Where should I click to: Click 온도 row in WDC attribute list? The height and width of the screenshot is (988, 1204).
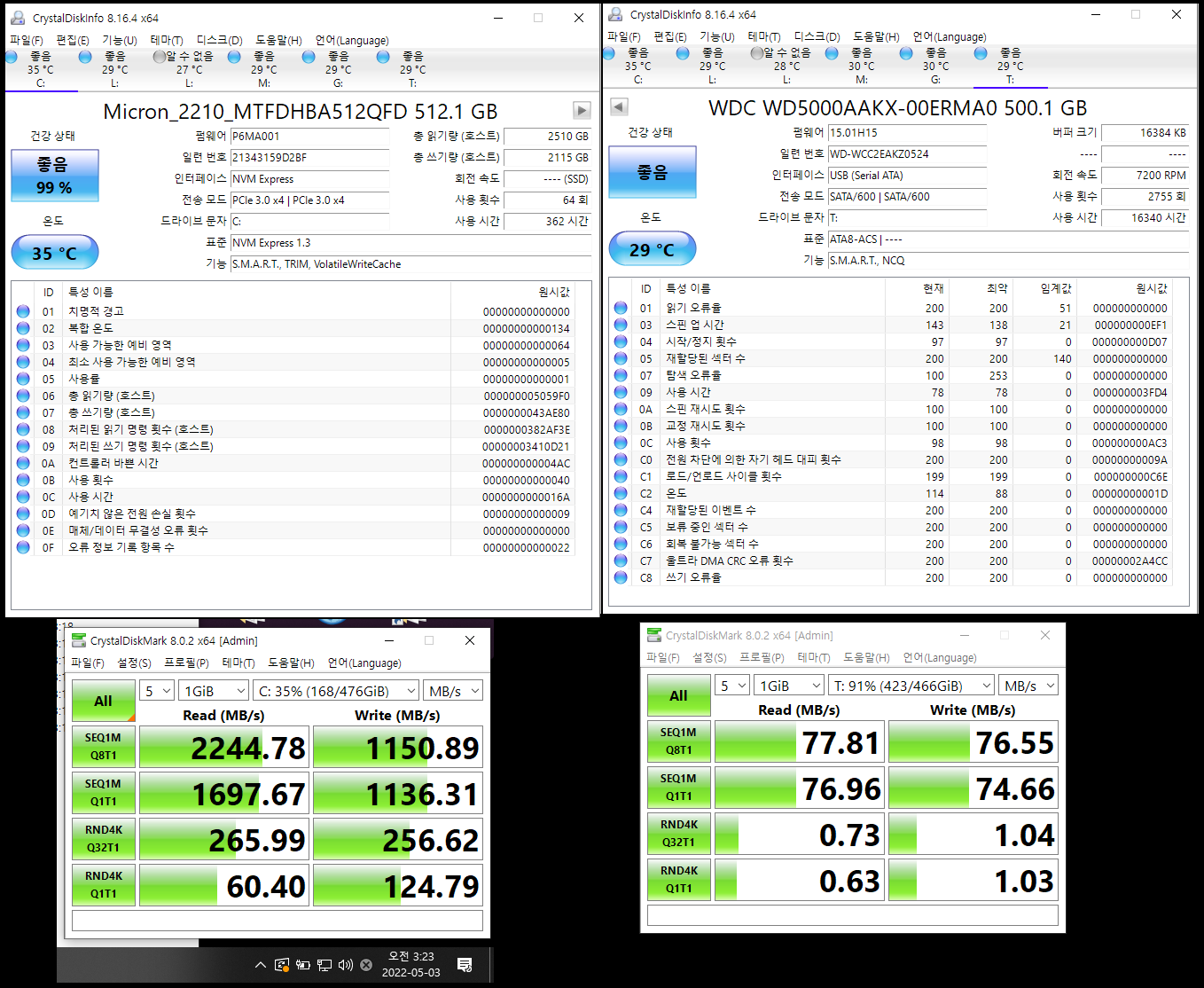pos(891,493)
